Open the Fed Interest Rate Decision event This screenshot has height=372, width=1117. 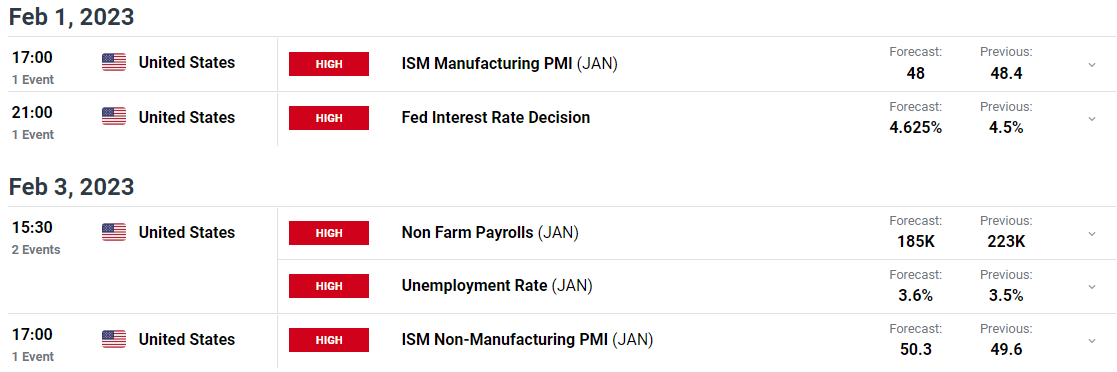pos(496,118)
